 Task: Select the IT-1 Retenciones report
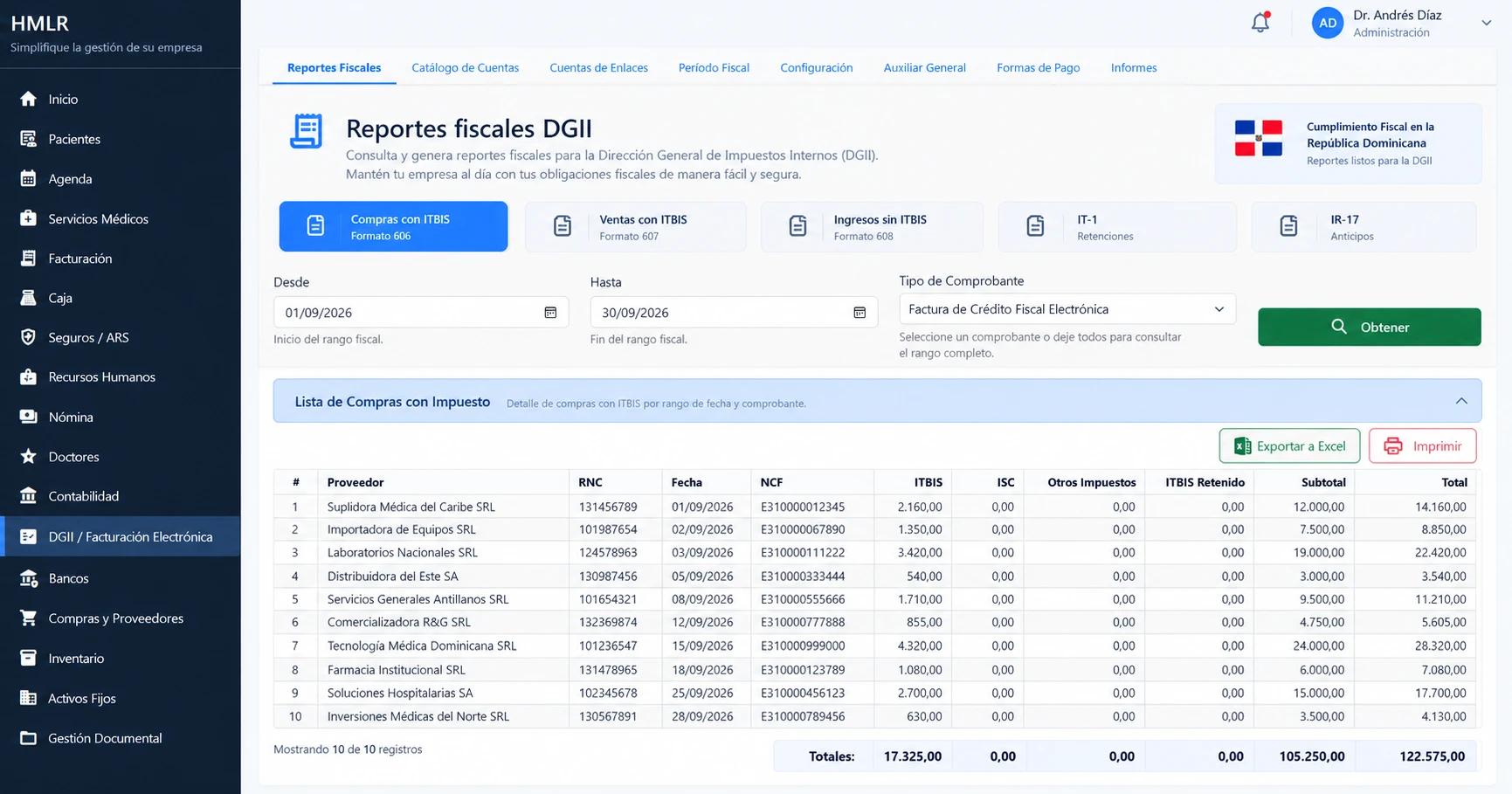(x=1117, y=227)
